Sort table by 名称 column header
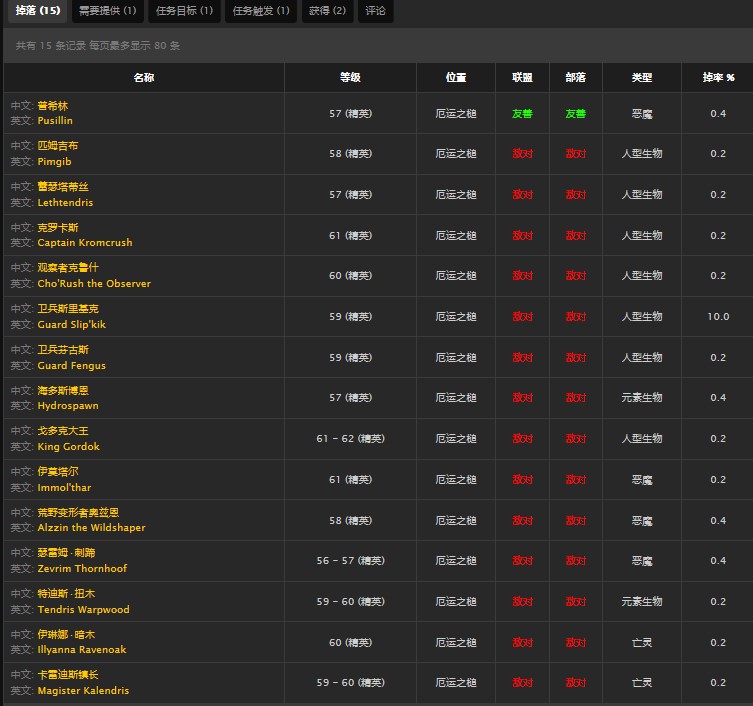753x706 pixels. tap(144, 77)
